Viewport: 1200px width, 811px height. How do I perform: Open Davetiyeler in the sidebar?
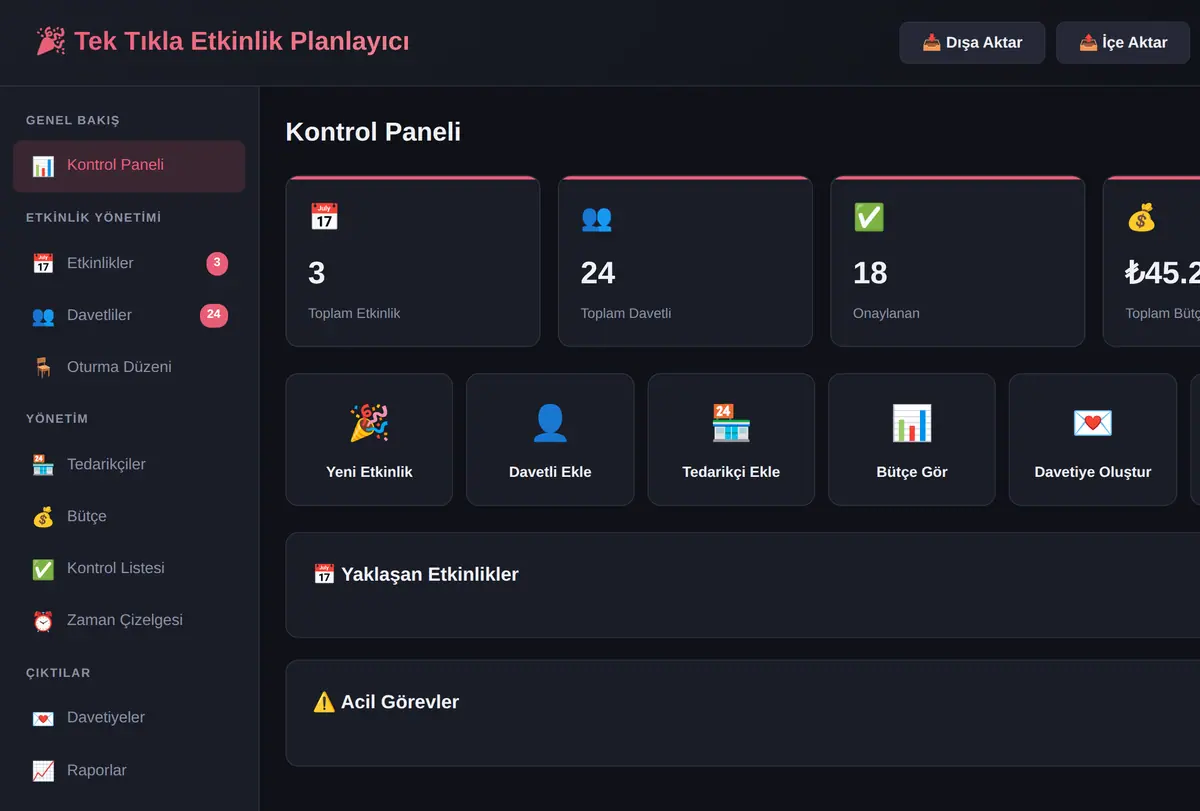pyautogui.click(x=129, y=718)
